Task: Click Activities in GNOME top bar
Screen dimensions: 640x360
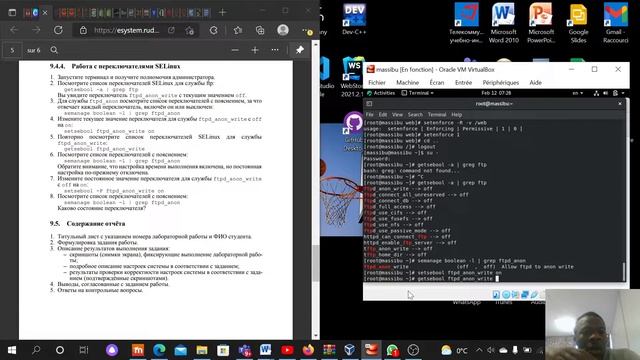Action: click(x=381, y=93)
